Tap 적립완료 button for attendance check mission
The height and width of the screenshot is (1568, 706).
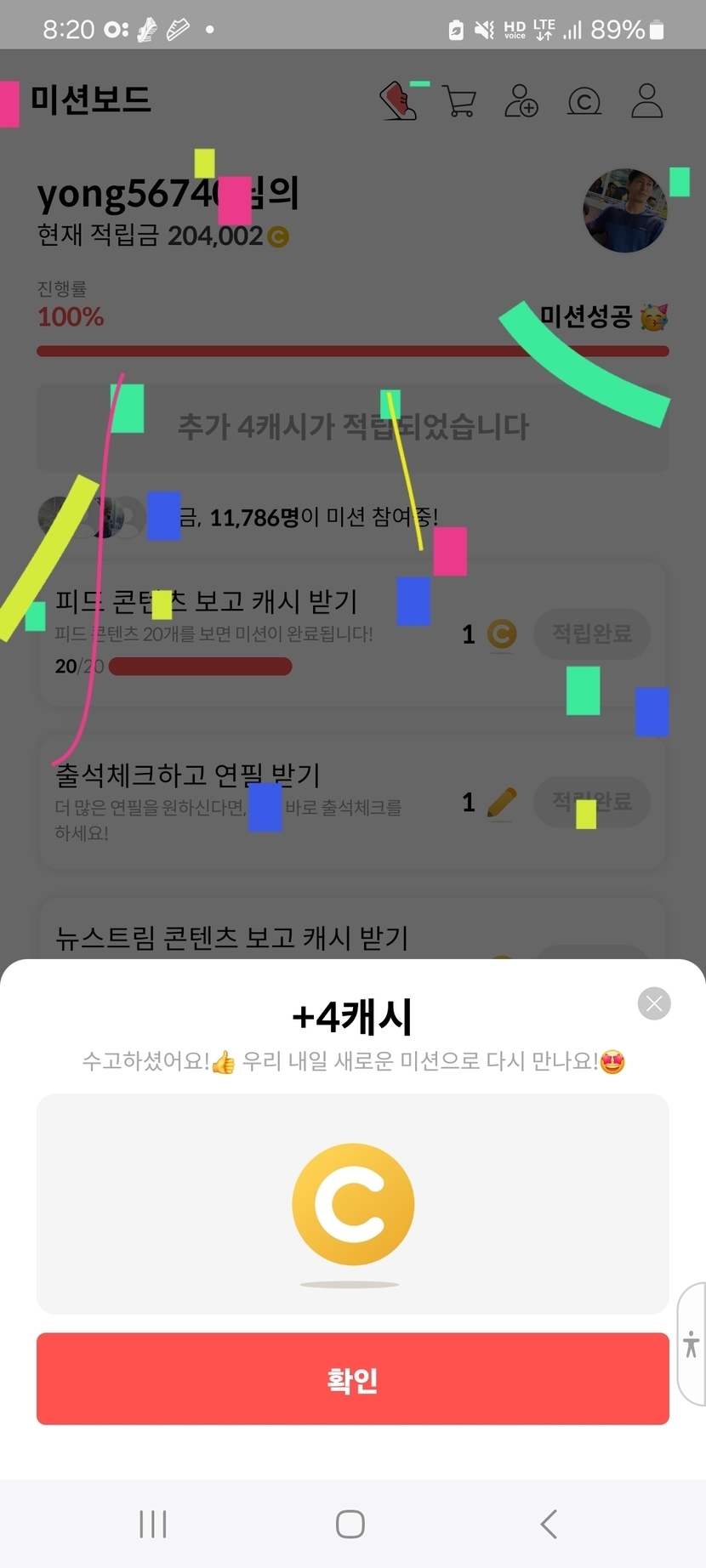click(x=592, y=801)
